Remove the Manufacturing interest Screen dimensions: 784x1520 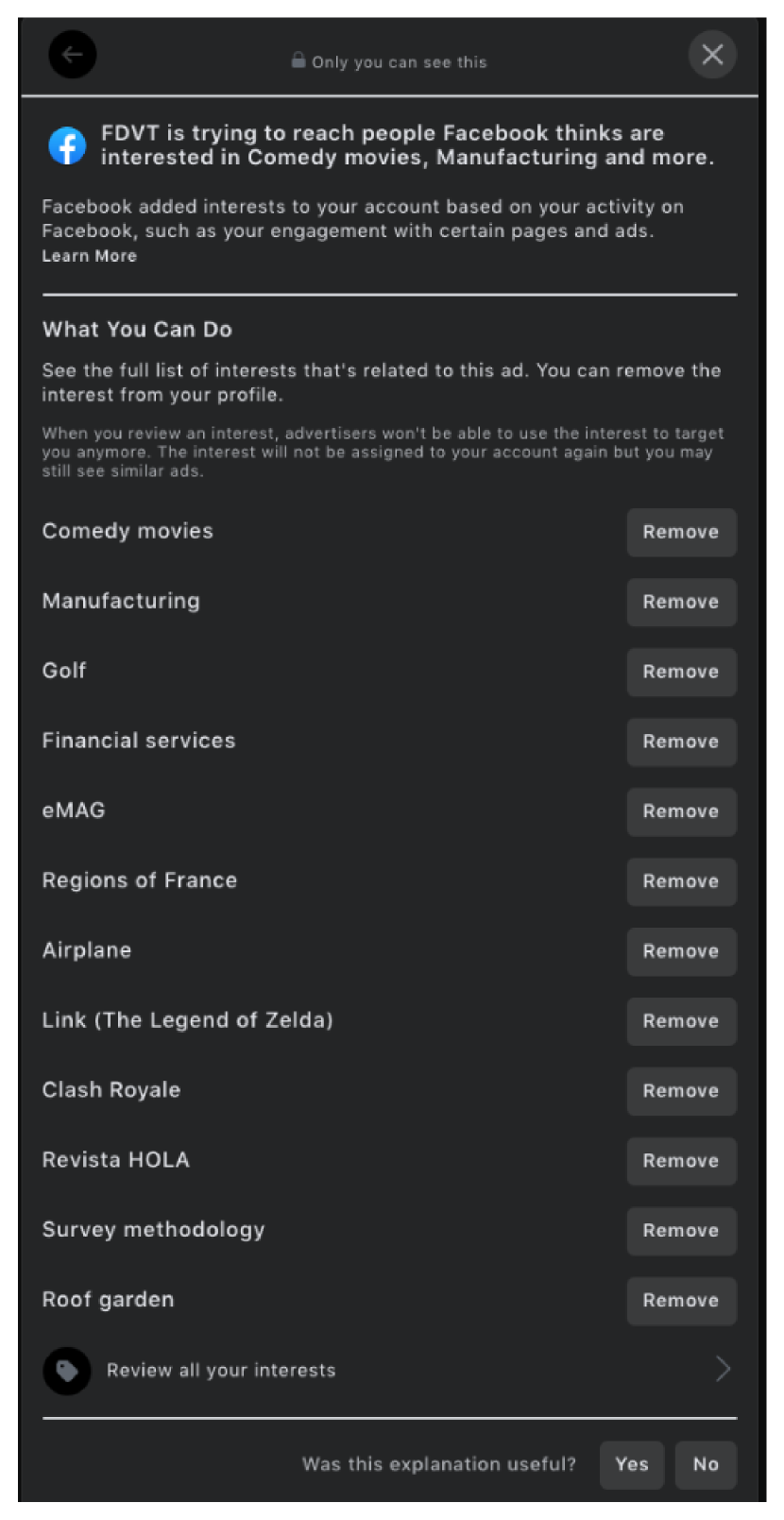point(681,602)
